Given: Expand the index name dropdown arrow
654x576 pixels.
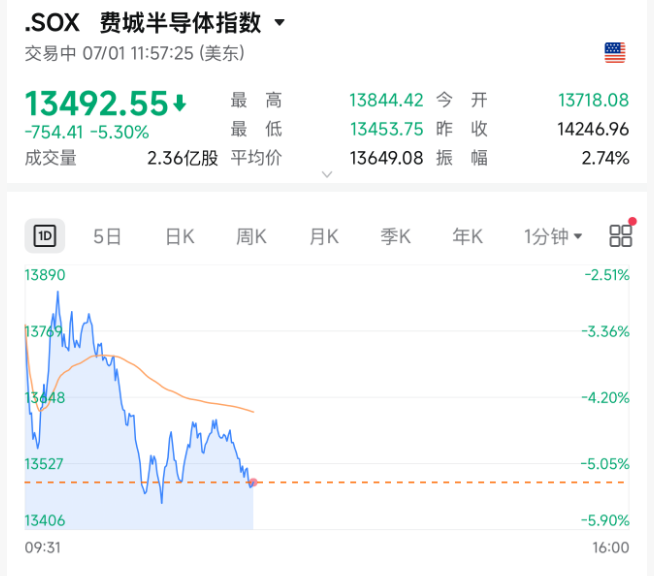Looking at the screenshot, I should pyautogui.click(x=280, y=22).
